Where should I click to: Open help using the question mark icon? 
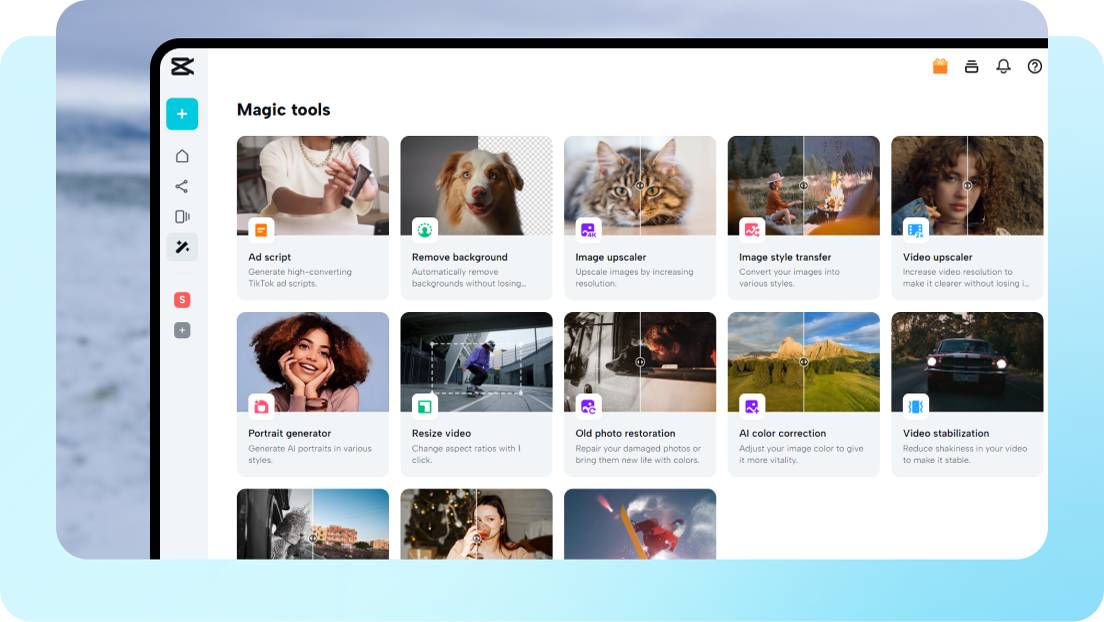pos(1035,66)
